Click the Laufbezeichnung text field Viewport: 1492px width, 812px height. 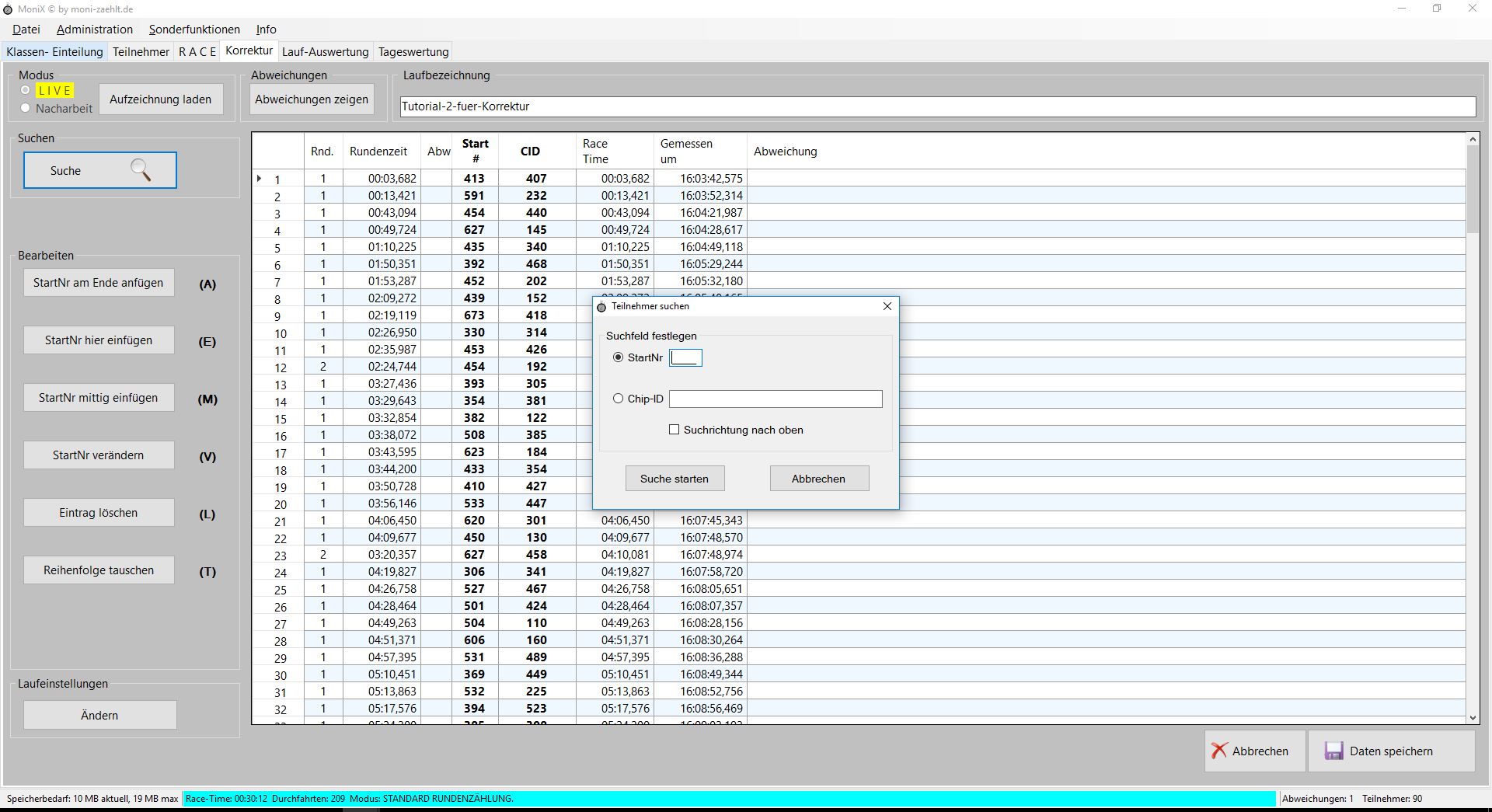click(938, 106)
